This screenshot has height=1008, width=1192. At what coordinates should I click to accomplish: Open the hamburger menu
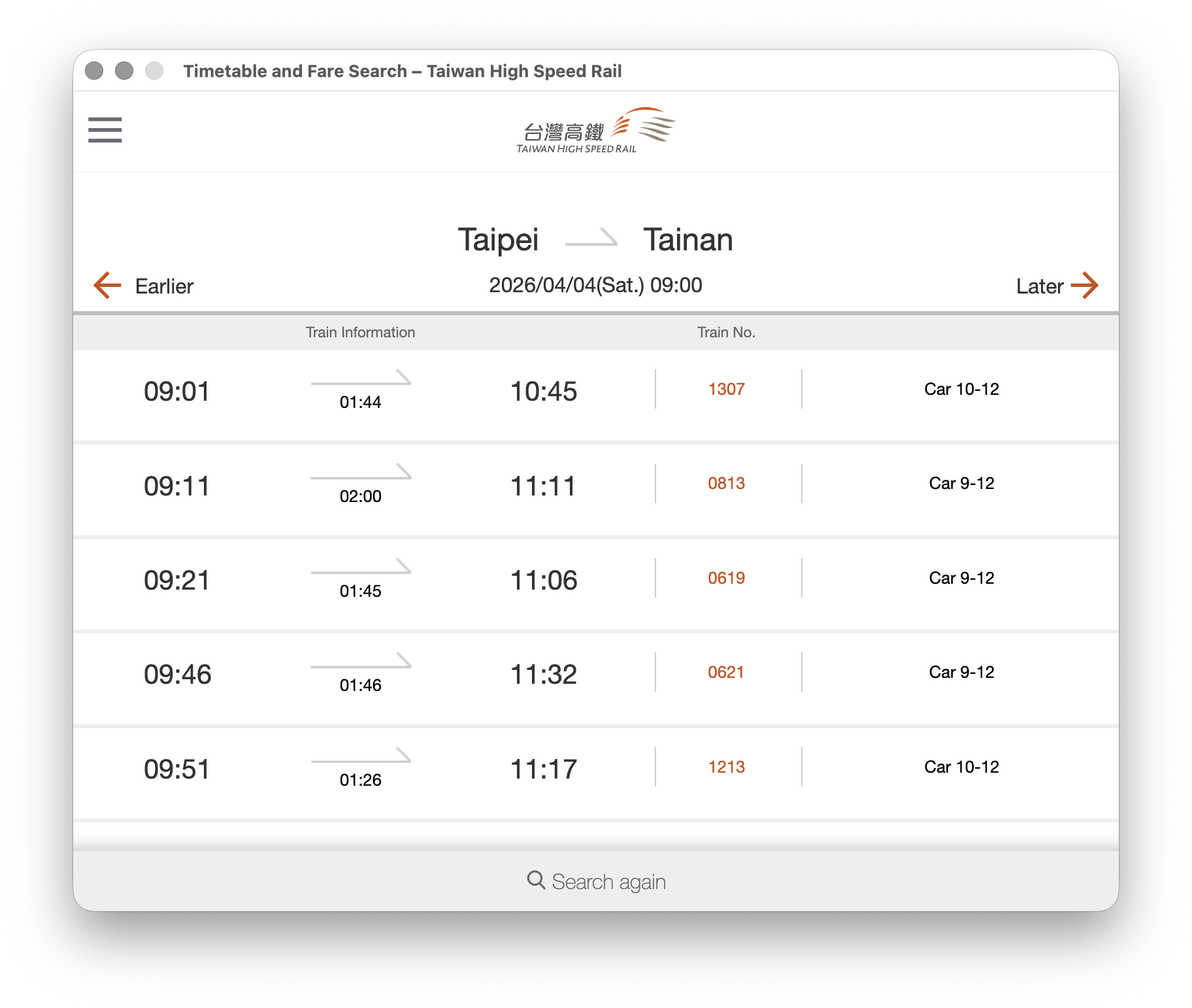pos(105,130)
